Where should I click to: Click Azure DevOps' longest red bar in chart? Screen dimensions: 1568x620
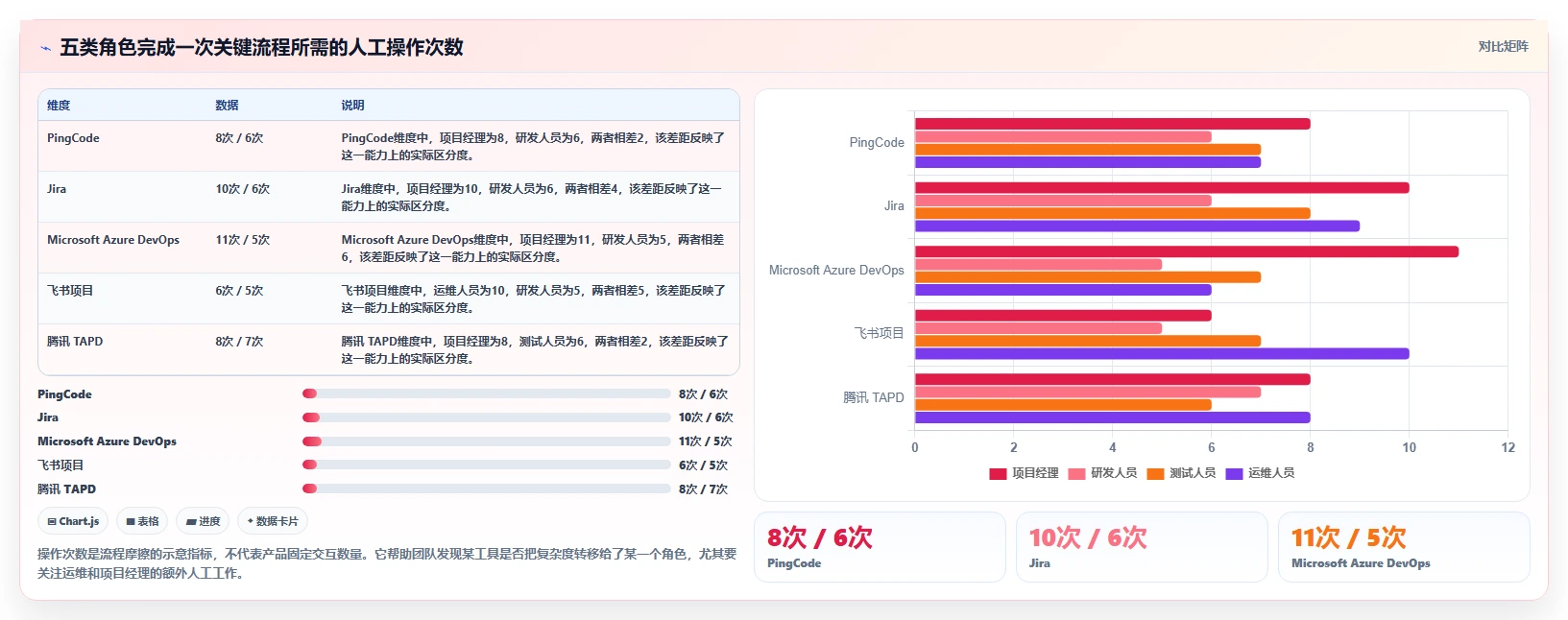pos(1186,251)
